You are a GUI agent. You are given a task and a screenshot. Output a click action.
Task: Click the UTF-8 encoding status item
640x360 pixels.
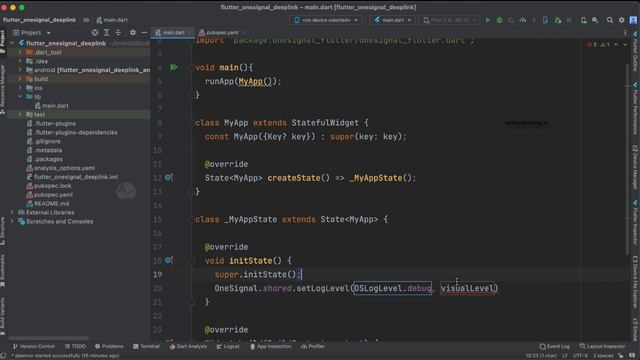point(580,356)
